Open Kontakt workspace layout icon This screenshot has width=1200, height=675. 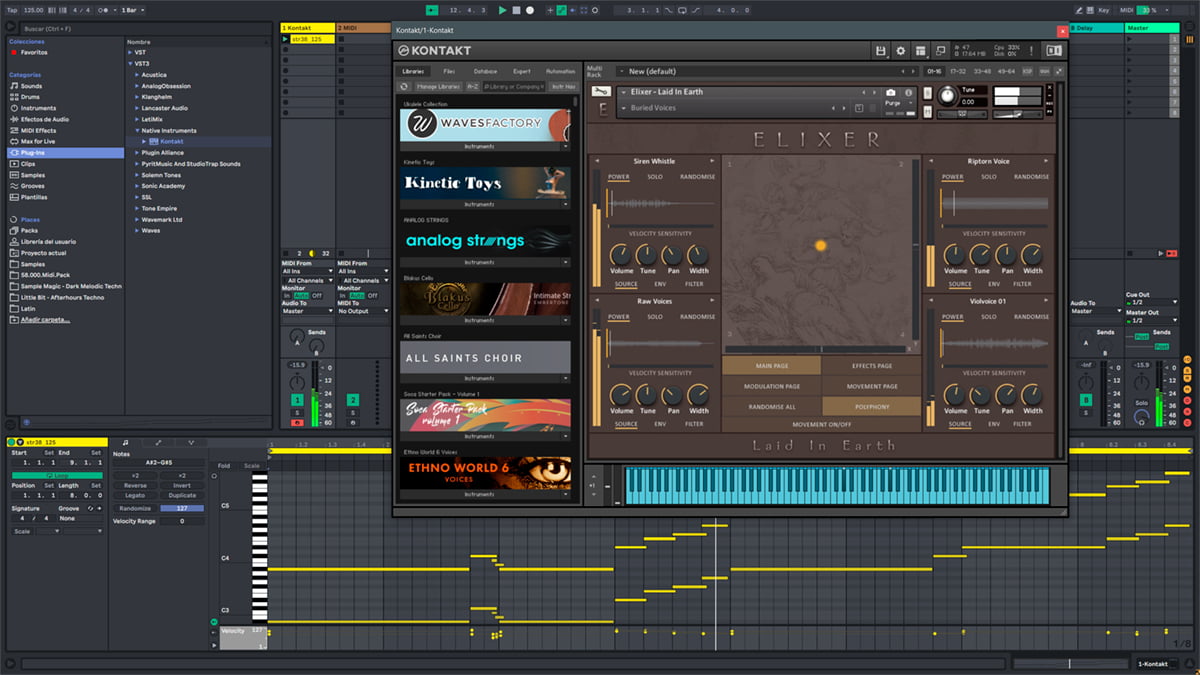[920, 50]
